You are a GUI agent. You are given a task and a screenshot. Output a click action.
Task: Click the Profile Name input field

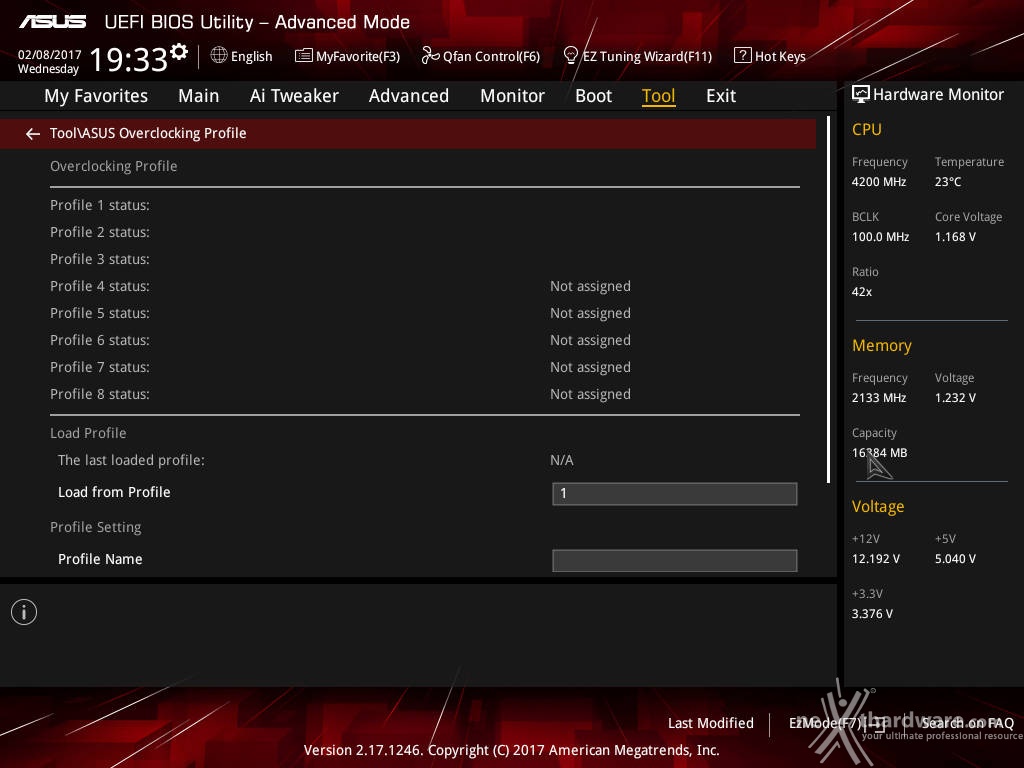tap(675, 560)
